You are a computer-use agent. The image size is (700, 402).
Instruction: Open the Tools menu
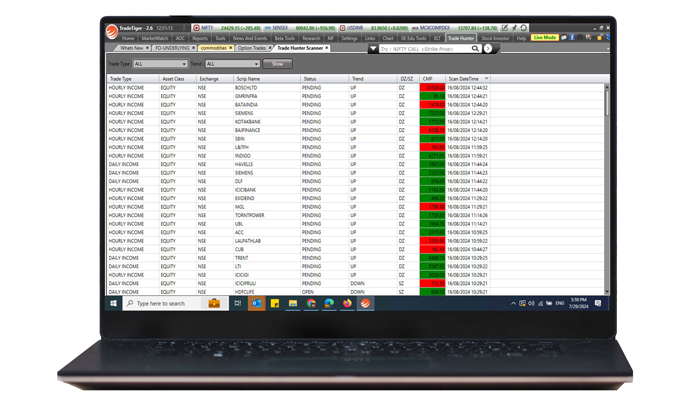pos(220,38)
